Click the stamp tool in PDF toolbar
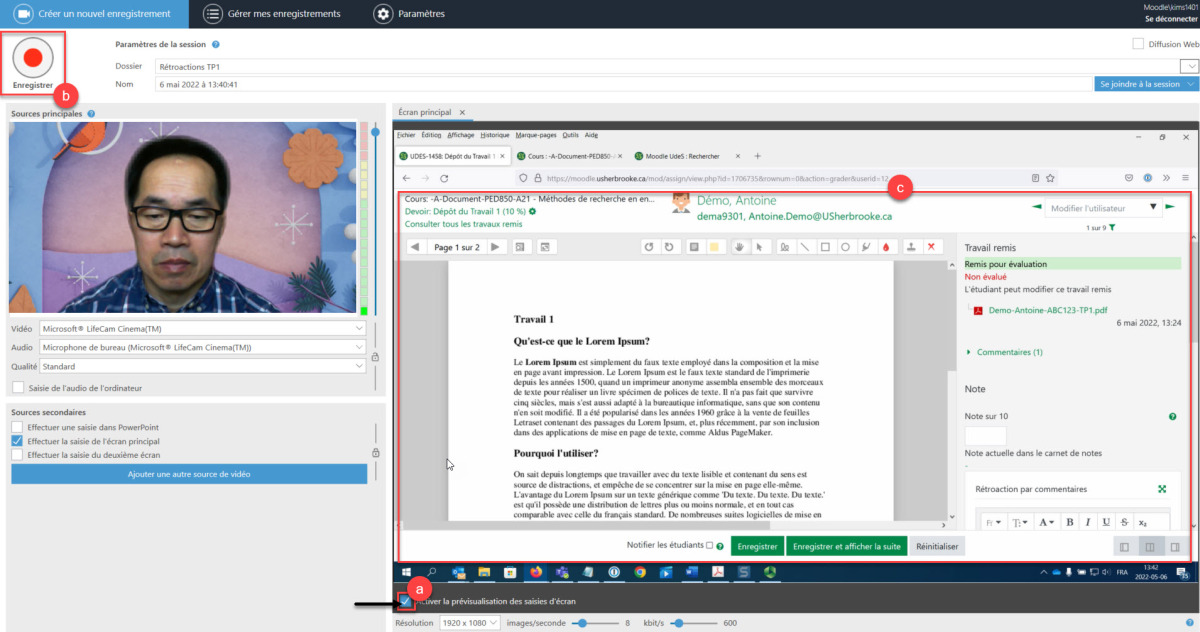This screenshot has height=632, width=1200. (x=911, y=247)
